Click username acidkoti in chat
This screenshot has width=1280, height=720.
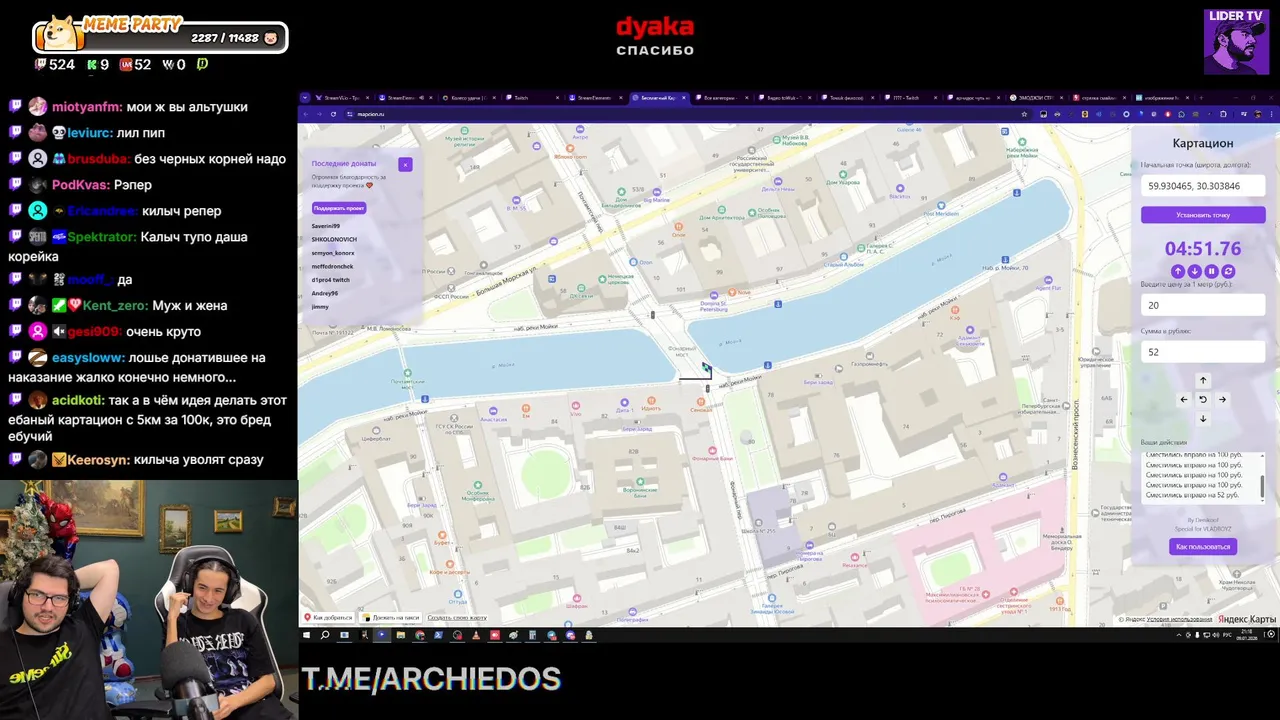77,400
